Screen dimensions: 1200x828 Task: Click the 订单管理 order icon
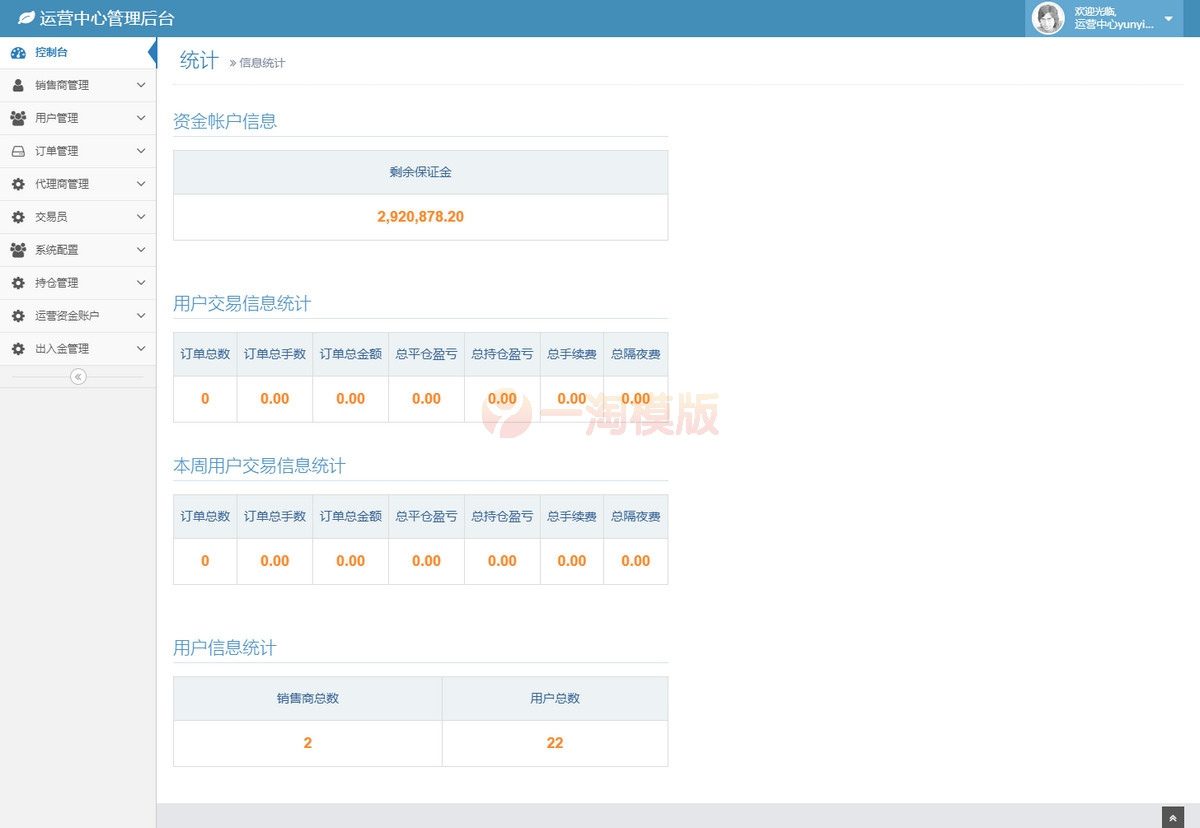[17, 151]
